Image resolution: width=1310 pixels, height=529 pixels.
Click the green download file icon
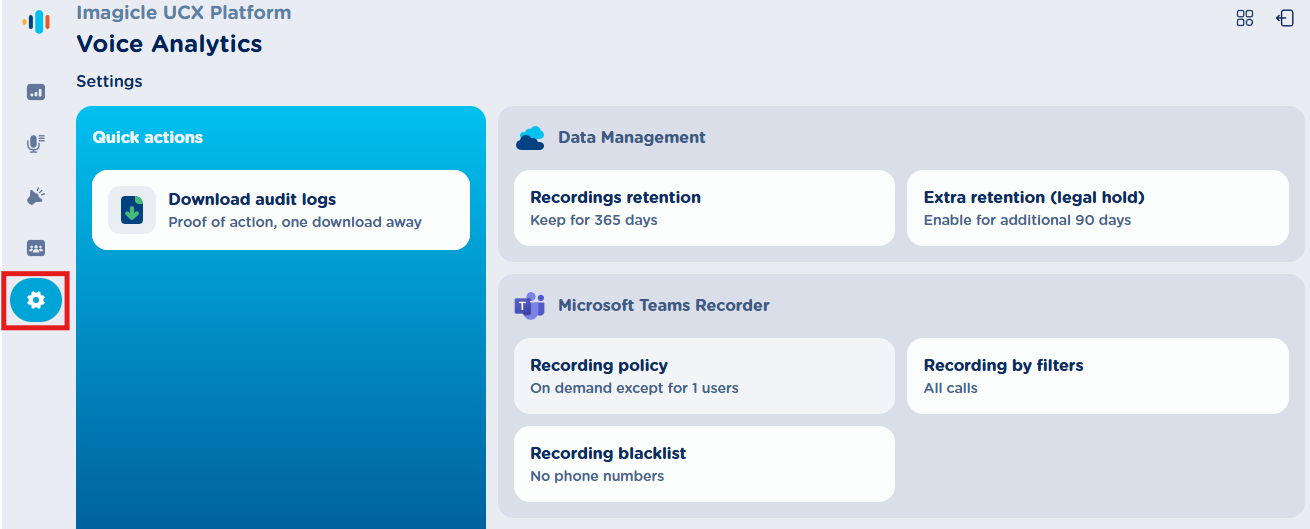(132, 210)
